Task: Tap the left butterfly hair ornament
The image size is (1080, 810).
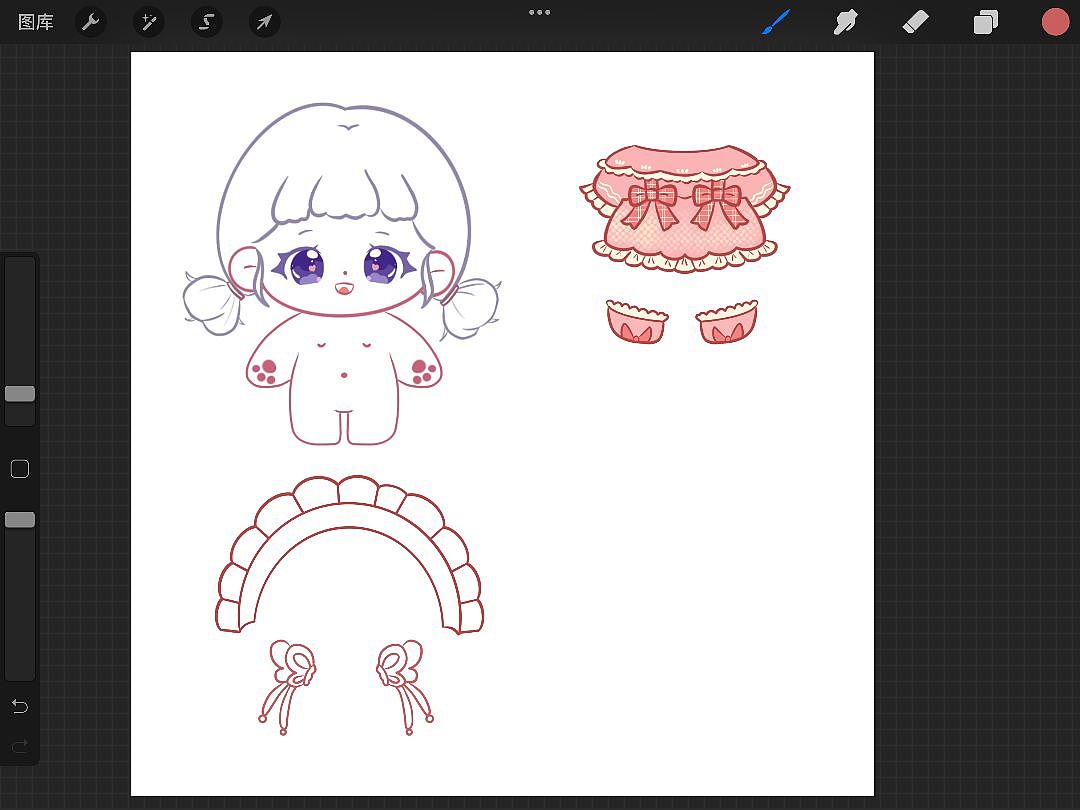Action: [288, 686]
